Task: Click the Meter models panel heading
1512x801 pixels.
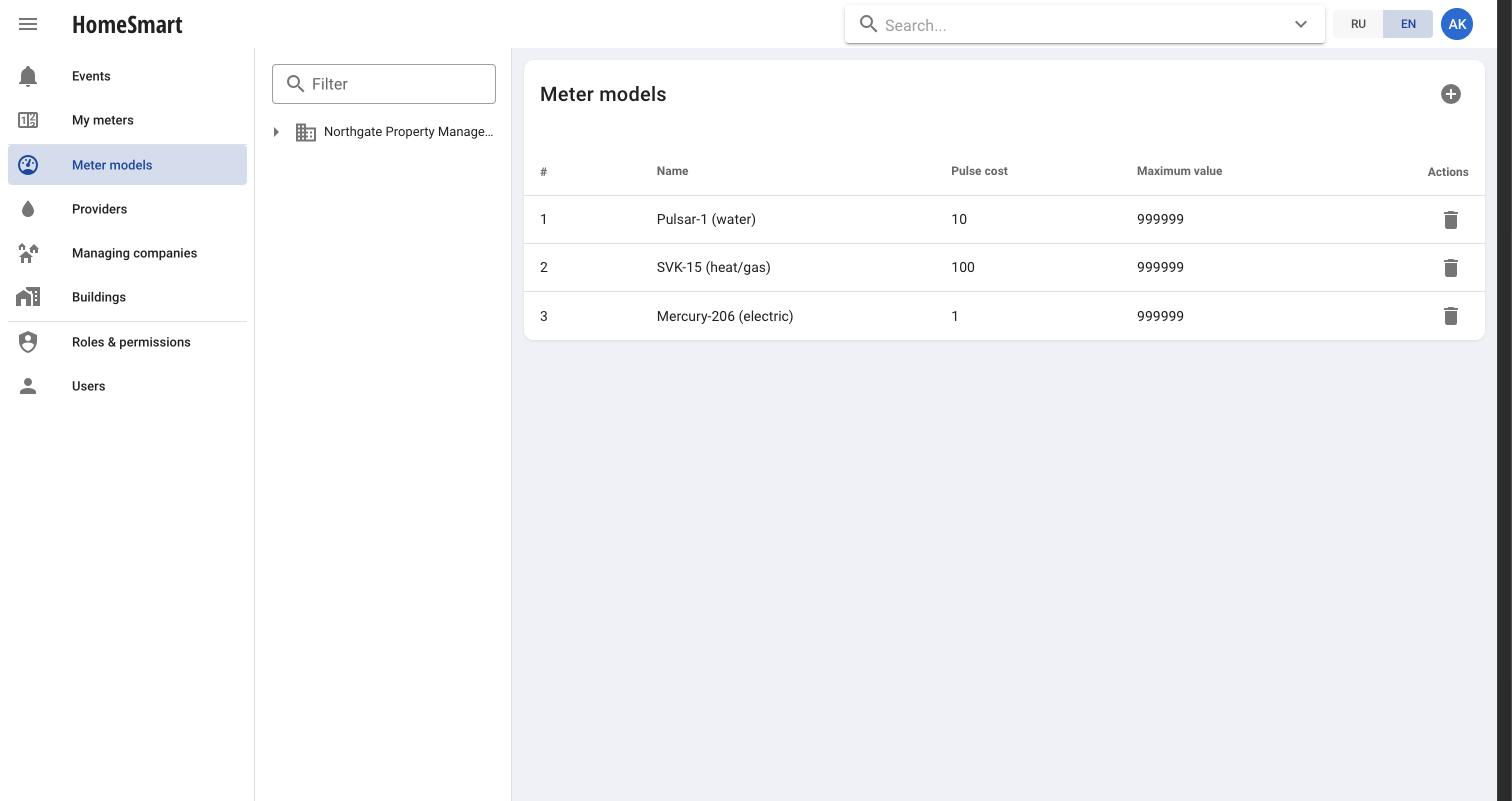Action: click(x=603, y=94)
